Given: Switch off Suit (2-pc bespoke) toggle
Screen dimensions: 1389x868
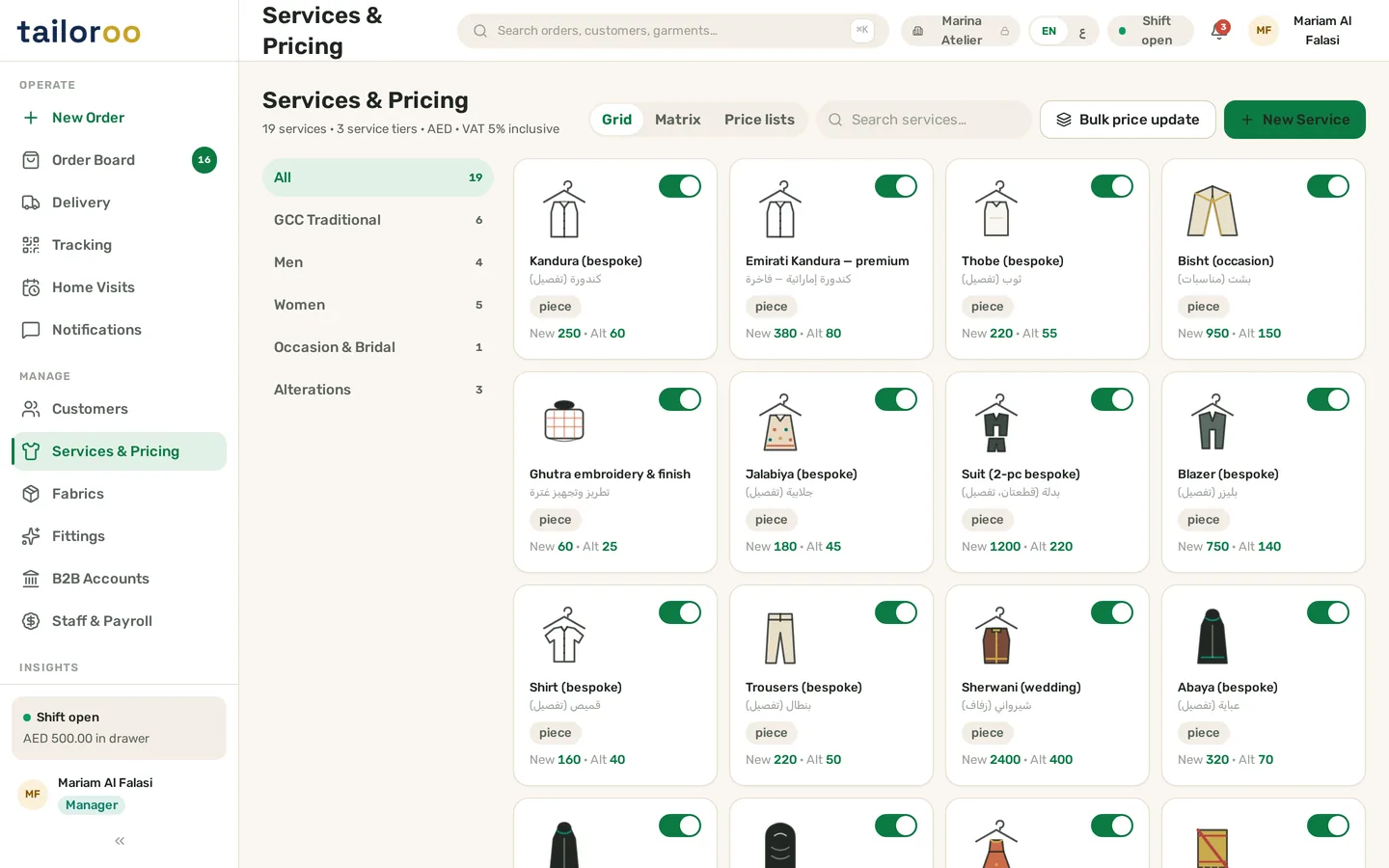Looking at the screenshot, I should 1112,399.
